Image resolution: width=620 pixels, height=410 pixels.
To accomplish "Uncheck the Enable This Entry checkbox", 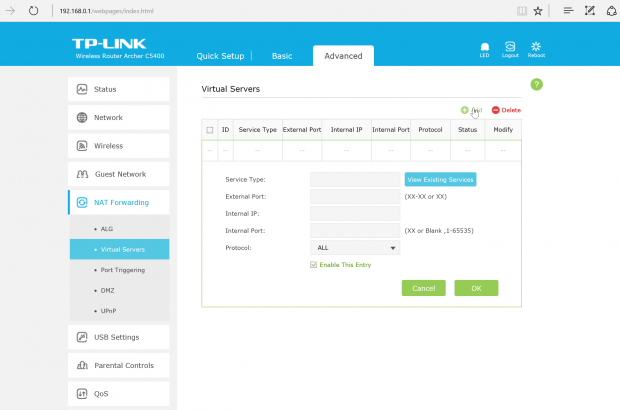I will (x=313, y=265).
